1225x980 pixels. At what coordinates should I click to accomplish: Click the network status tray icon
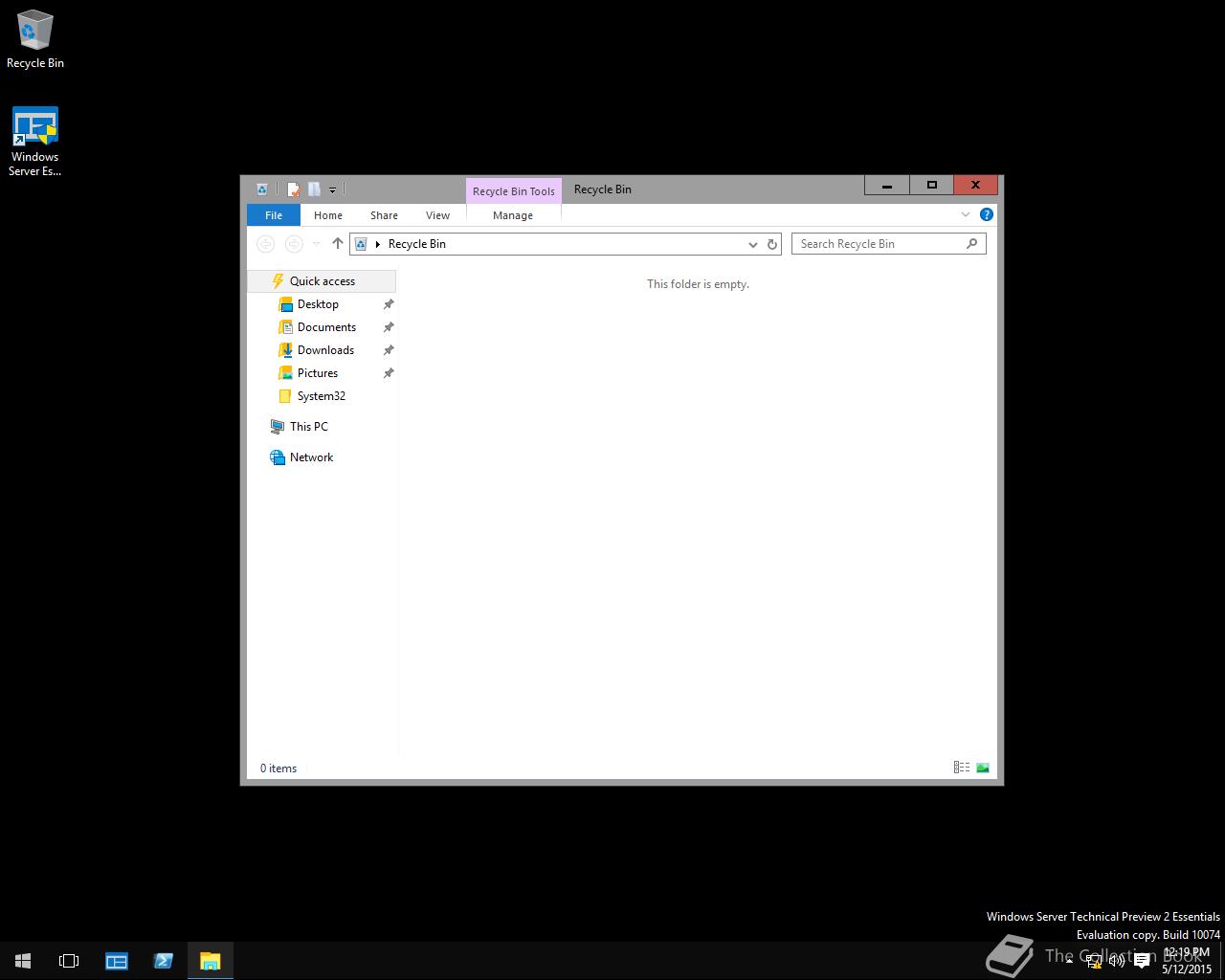tap(1094, 961)
